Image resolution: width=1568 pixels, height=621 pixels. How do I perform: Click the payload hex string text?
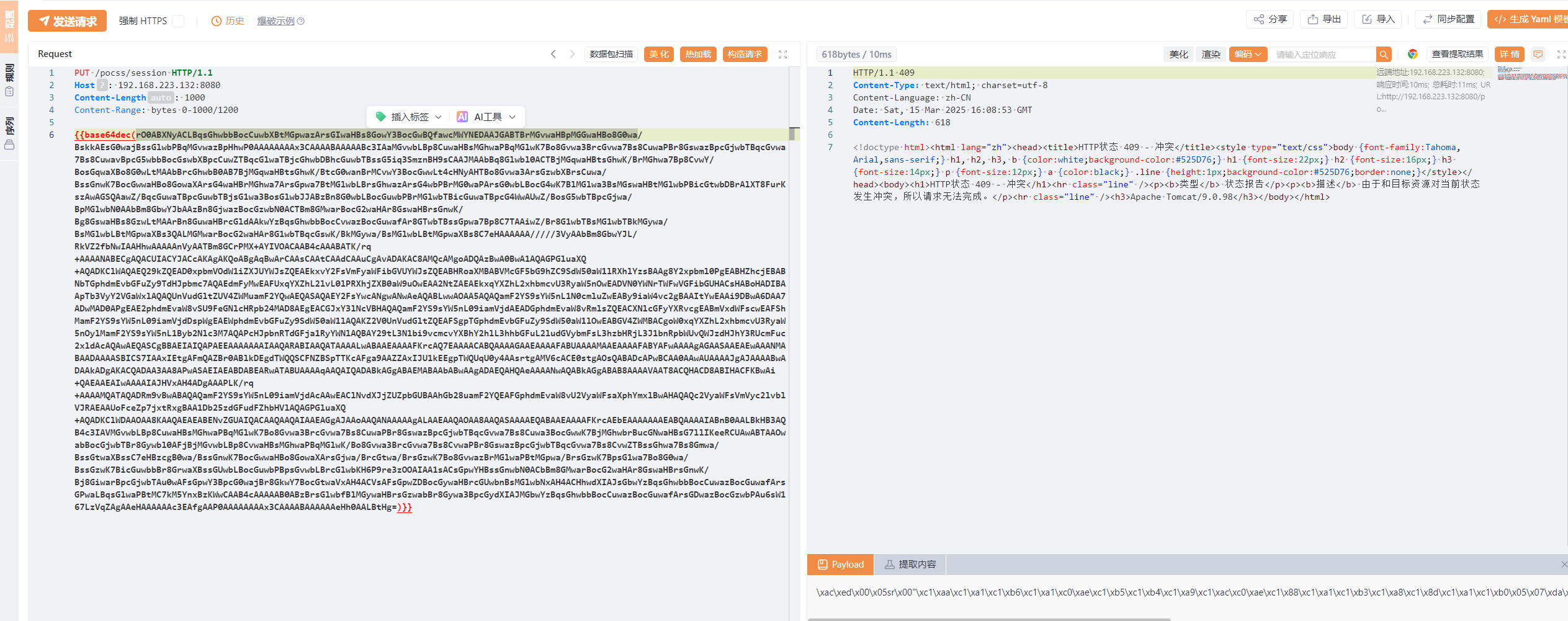1191,592
